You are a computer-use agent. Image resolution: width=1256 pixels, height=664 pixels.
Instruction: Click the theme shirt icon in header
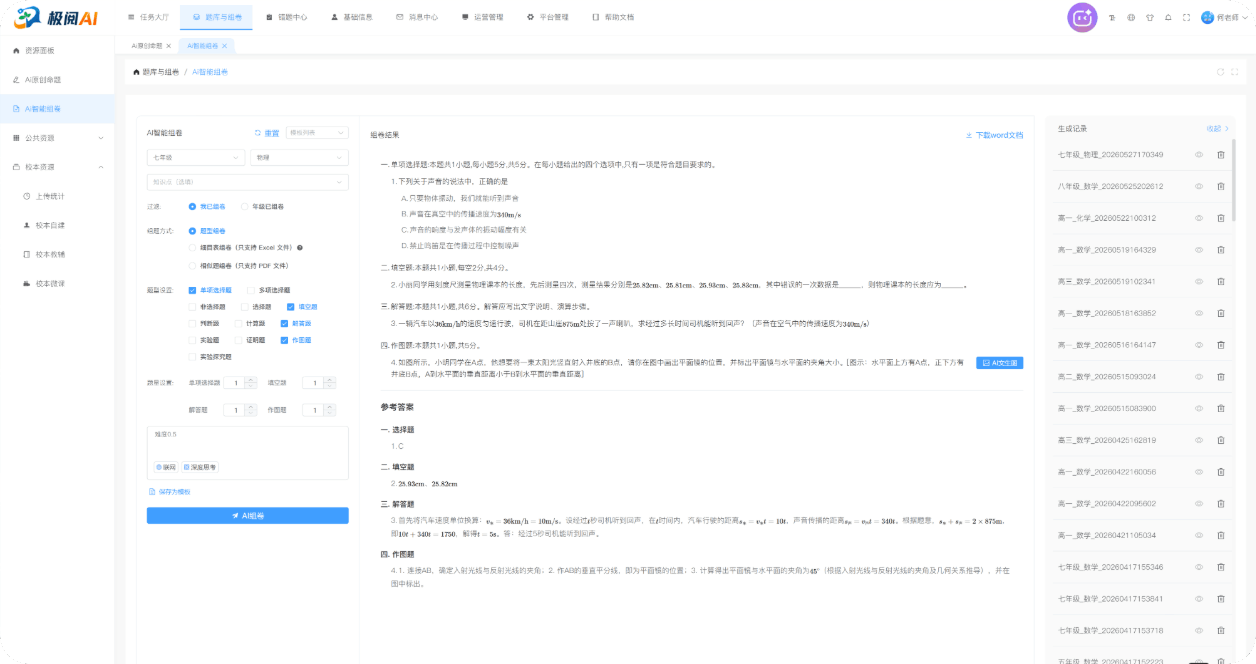(1150, 17)
